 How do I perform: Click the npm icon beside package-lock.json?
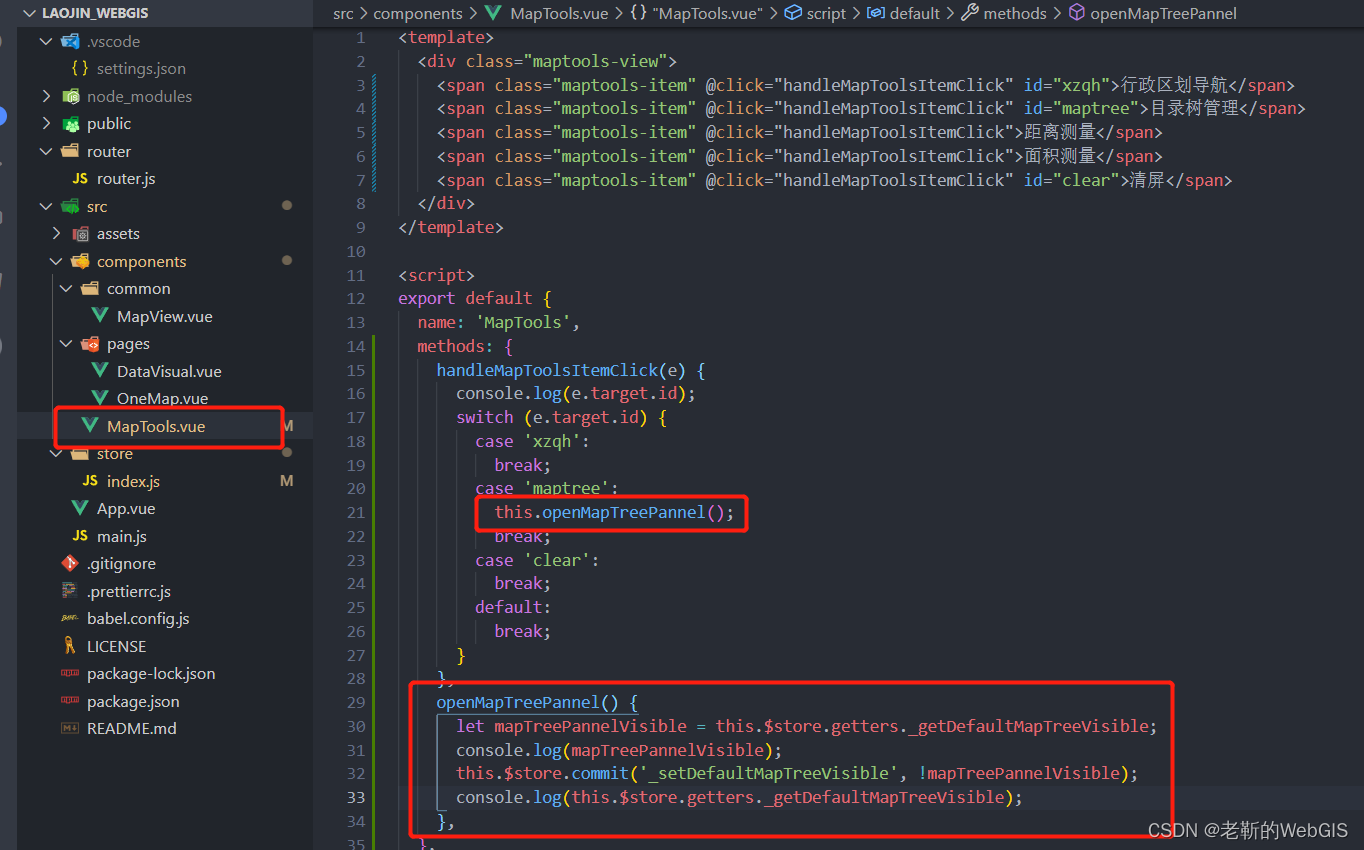[70, 674]
